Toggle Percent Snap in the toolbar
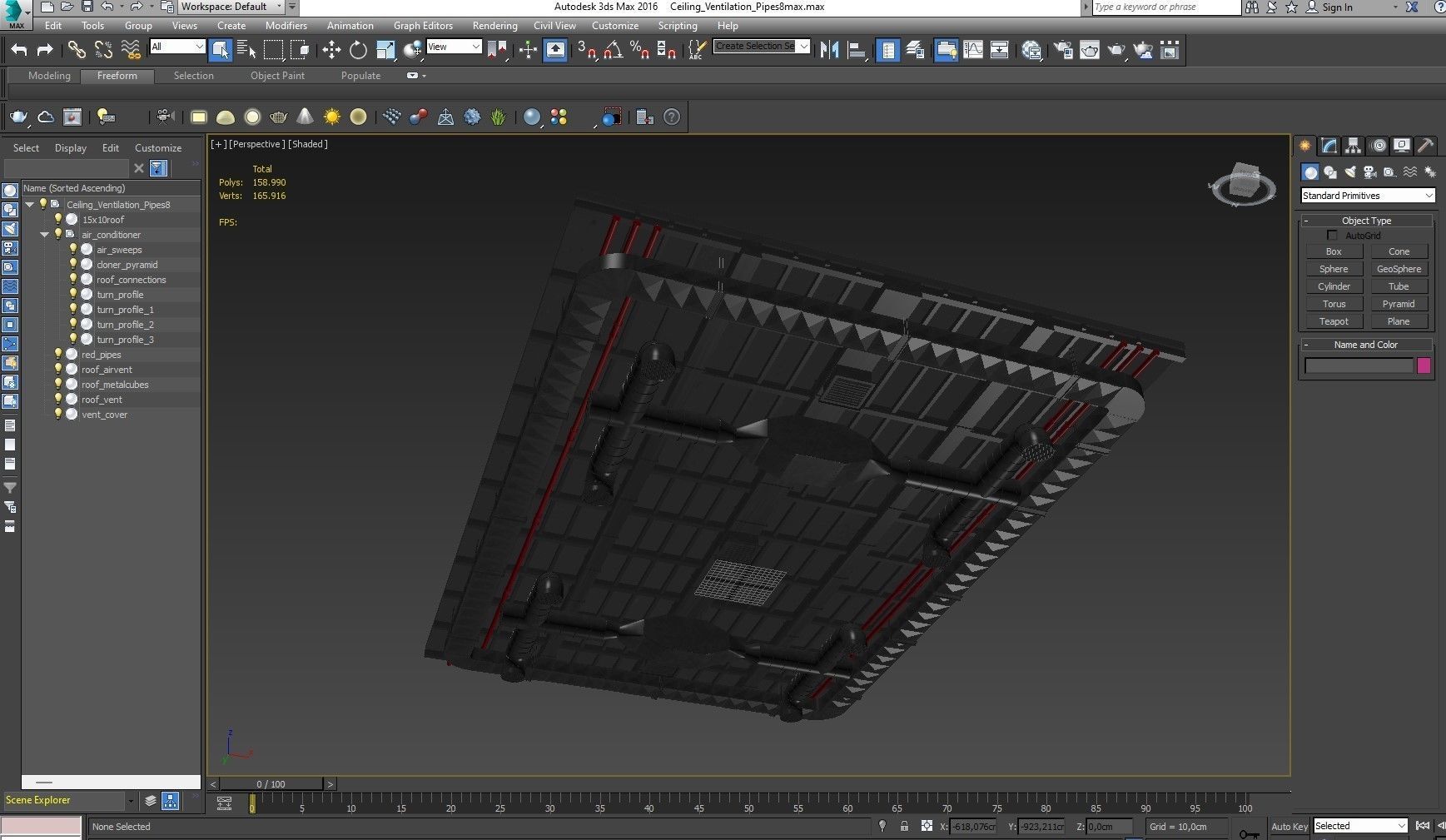Image resolution: width=1446 pixels, height=840 pixels. 639,50
